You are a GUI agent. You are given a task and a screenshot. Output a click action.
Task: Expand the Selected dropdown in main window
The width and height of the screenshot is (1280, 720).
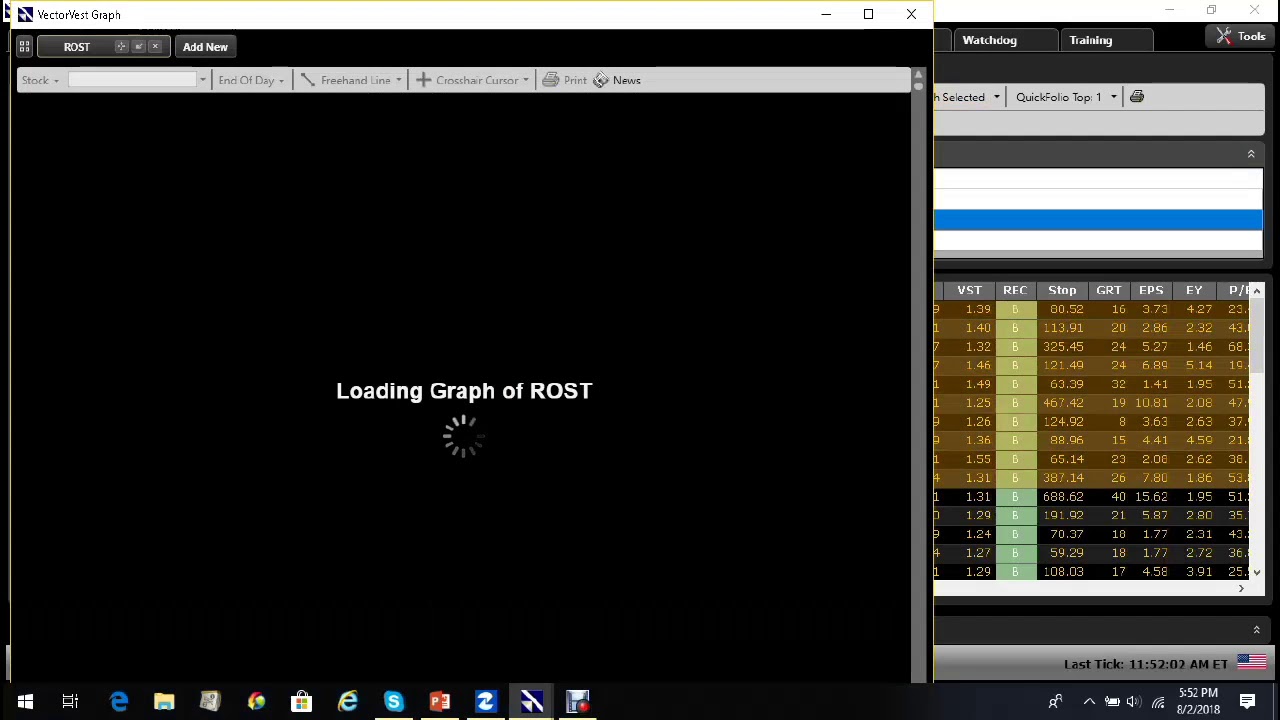[996, 97]
